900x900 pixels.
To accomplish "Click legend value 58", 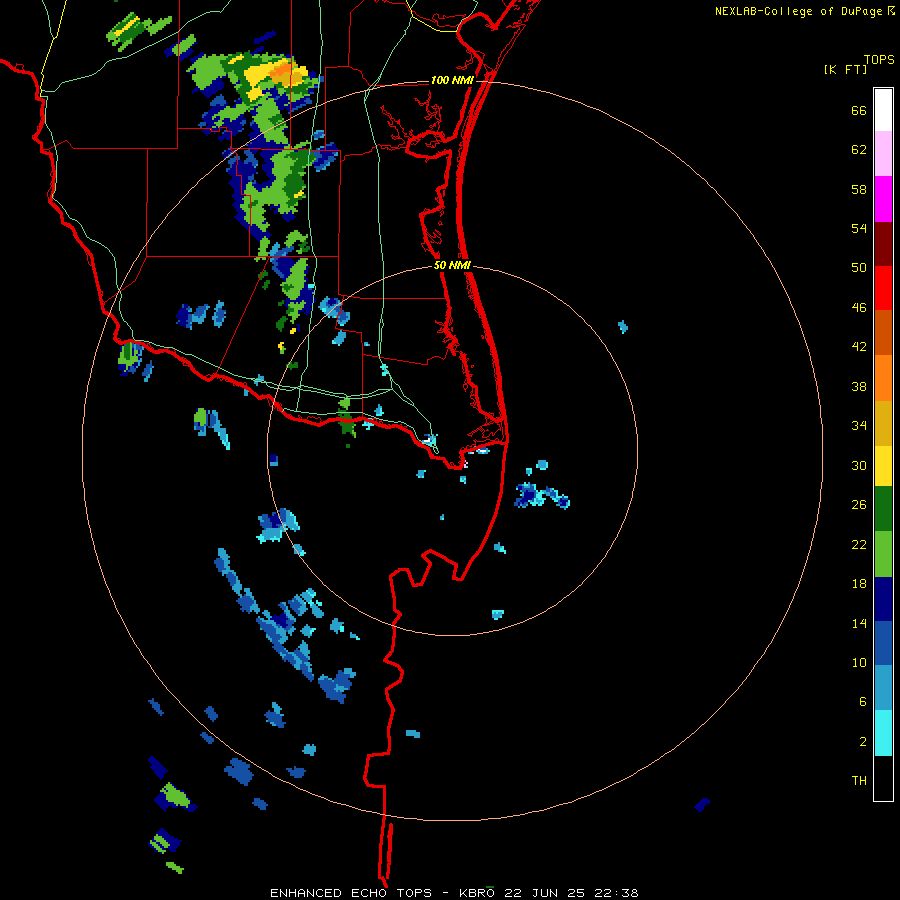I will point(859,189).
